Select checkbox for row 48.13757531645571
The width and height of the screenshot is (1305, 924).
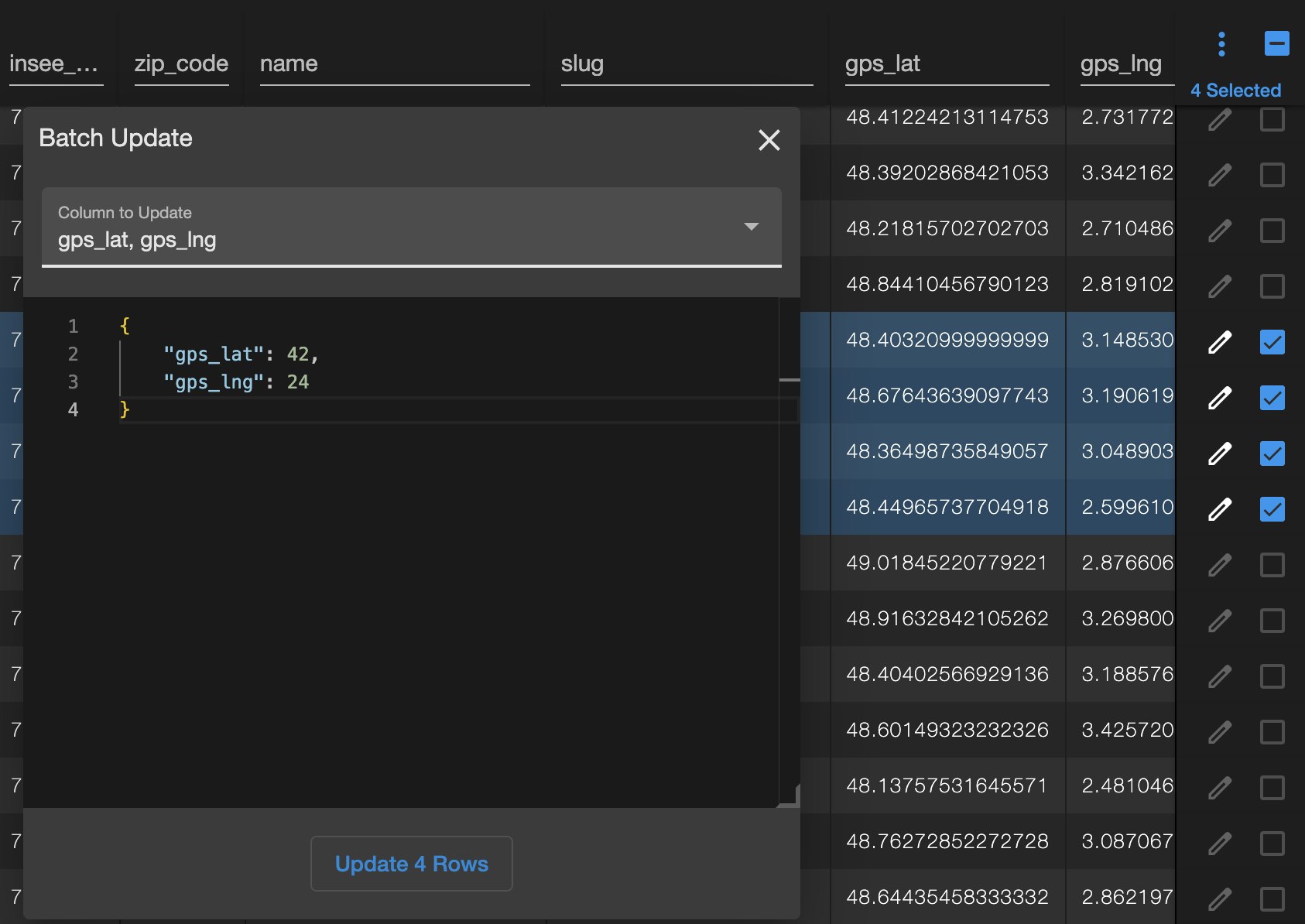point(1272,788)
